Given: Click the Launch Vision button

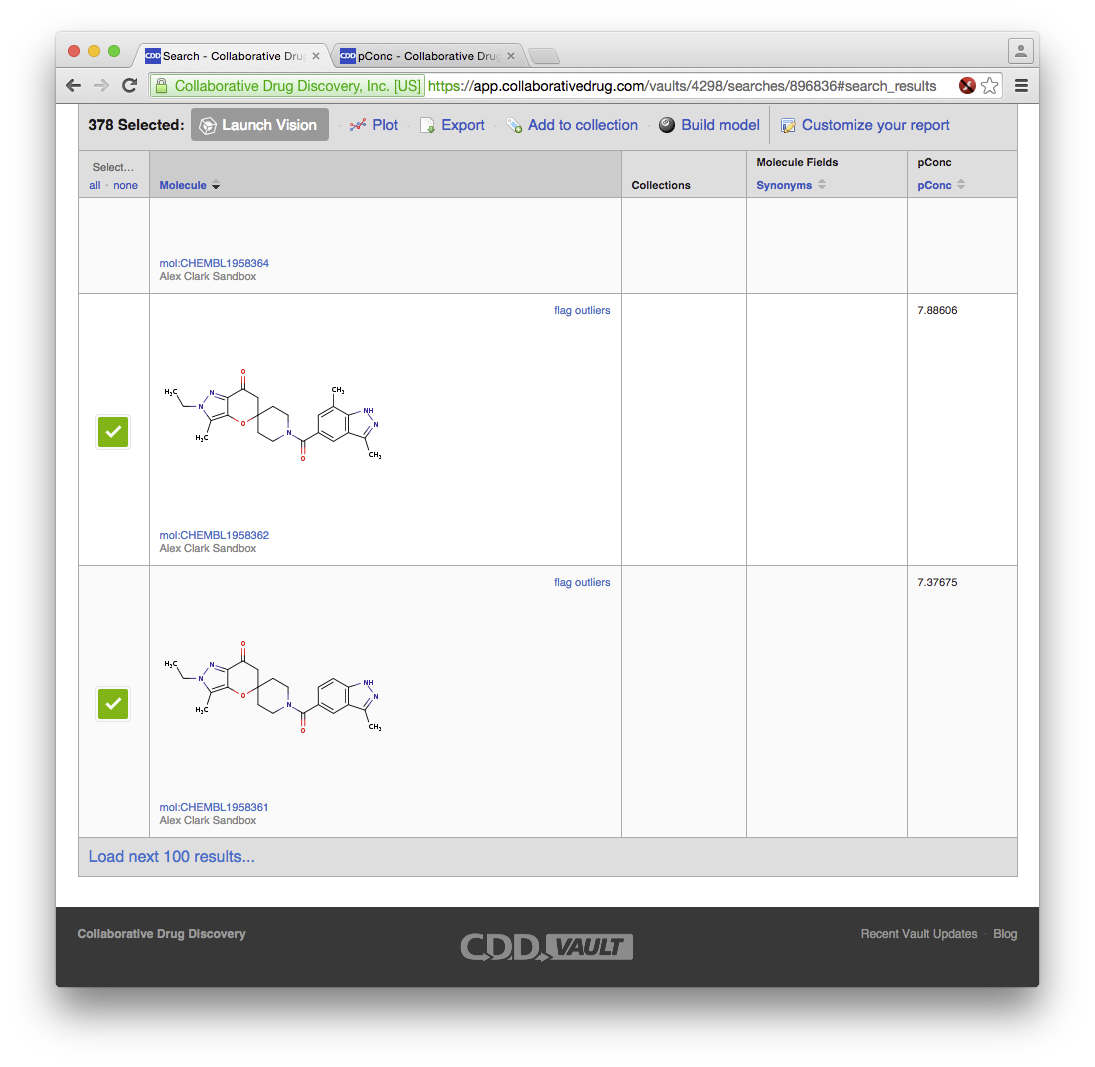Looking at the screenshot, I should (x=259, y=125).
